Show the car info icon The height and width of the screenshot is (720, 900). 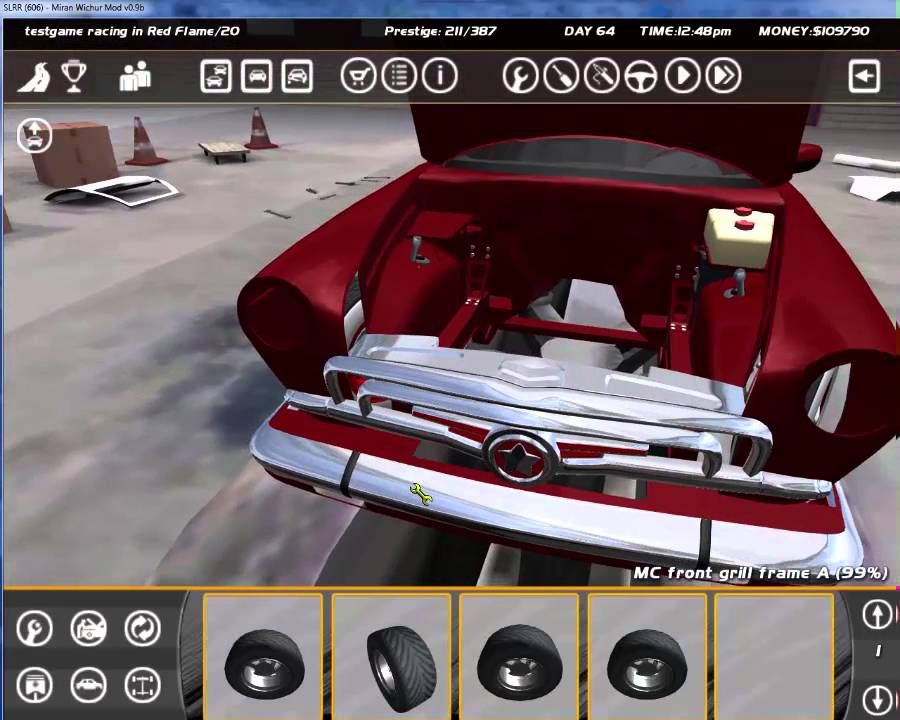[x=440, y=76]
